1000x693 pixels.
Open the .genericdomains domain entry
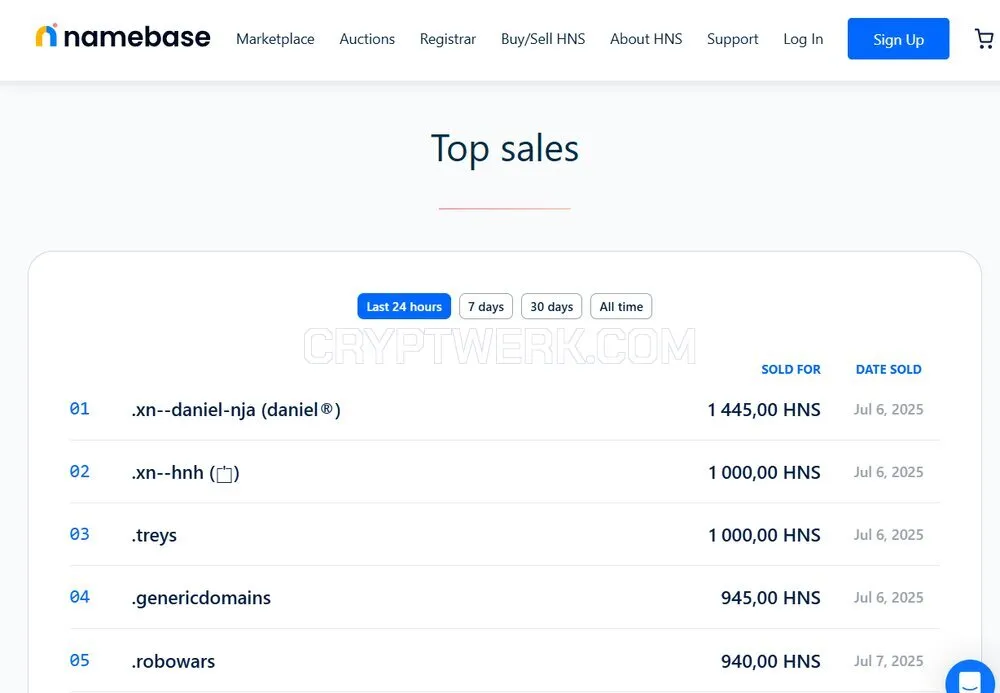pyautogui.click(x=201, y=597)
